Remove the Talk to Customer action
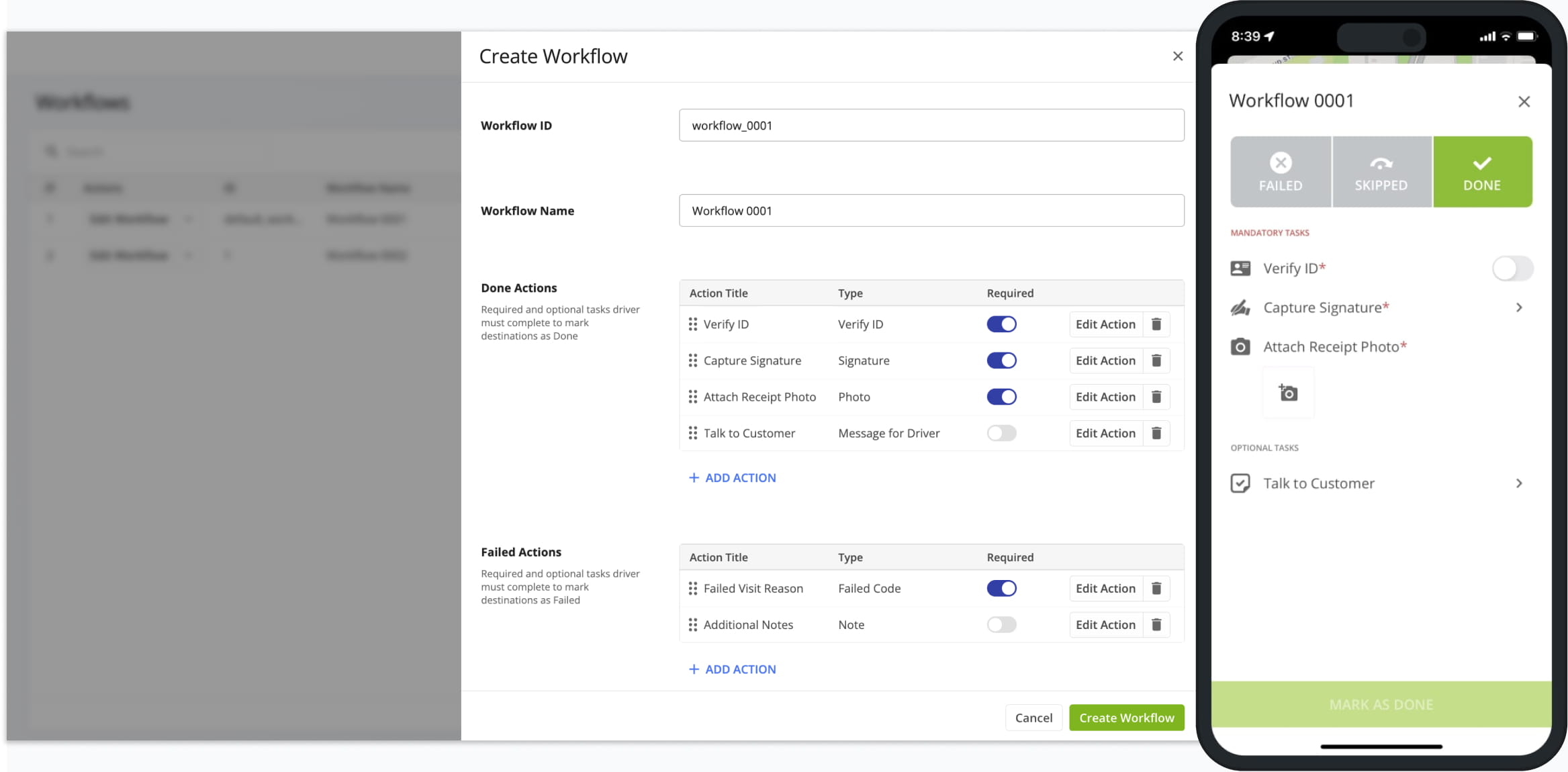 click(1156, 433)
